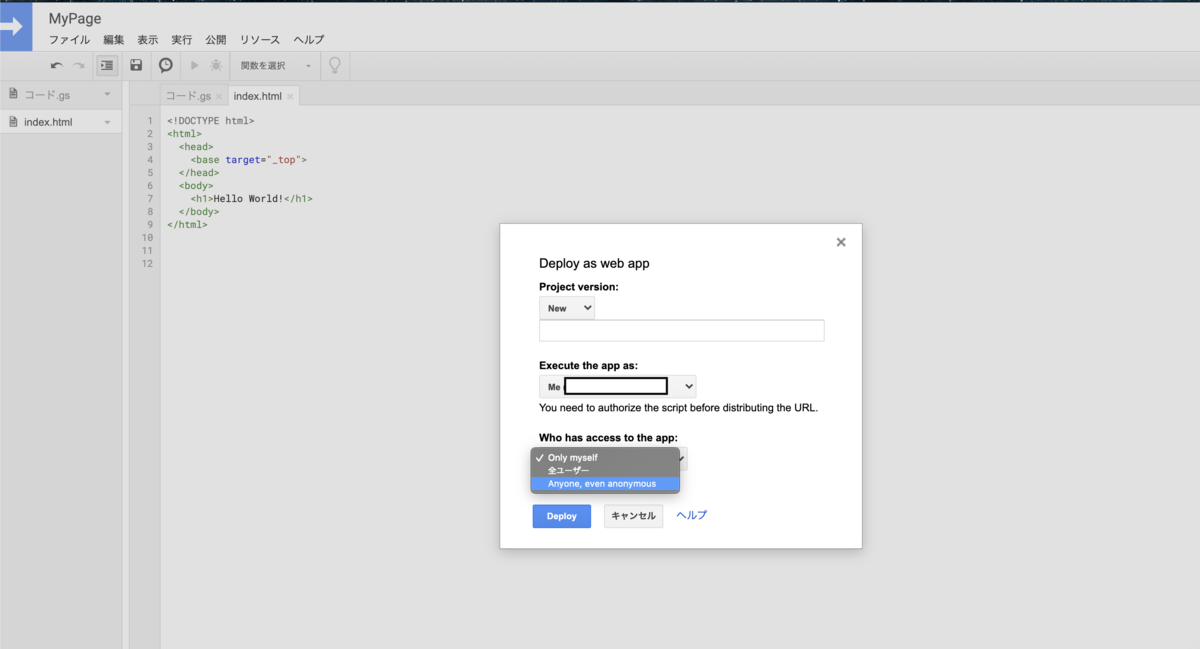Close the コード.gs editor tab
1200x649 pixels.
tap(219, 97)
